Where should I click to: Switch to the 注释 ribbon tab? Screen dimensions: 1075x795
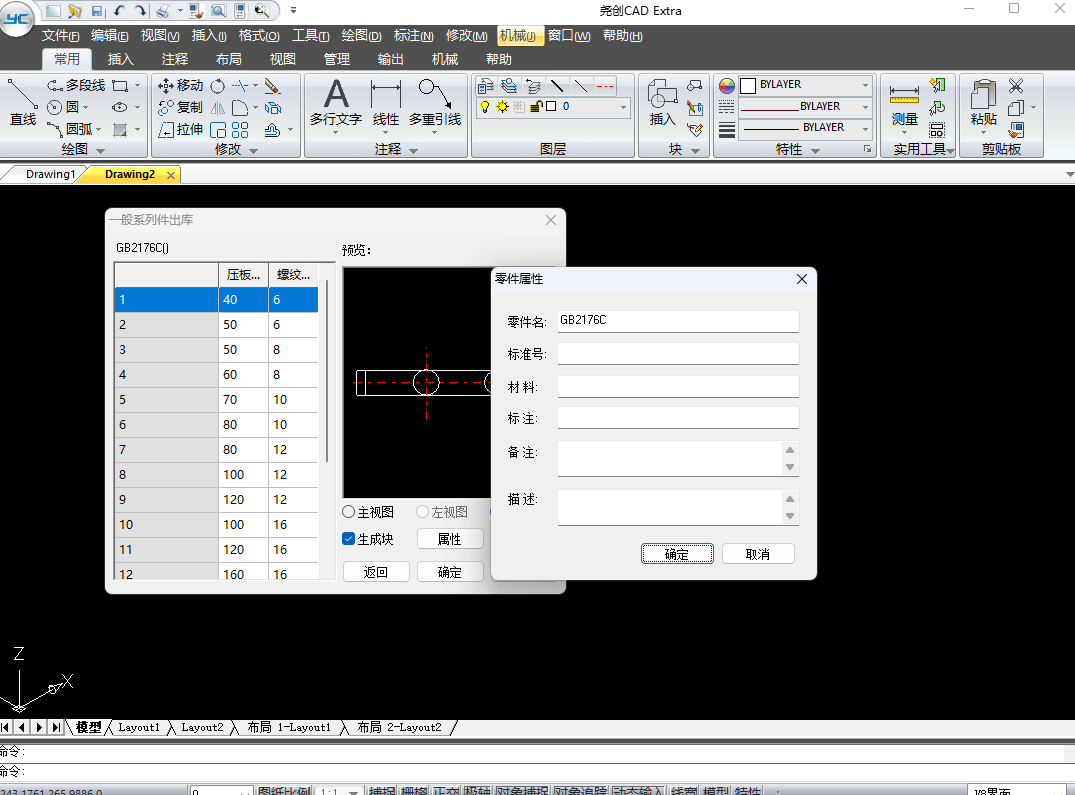(174, 59)
